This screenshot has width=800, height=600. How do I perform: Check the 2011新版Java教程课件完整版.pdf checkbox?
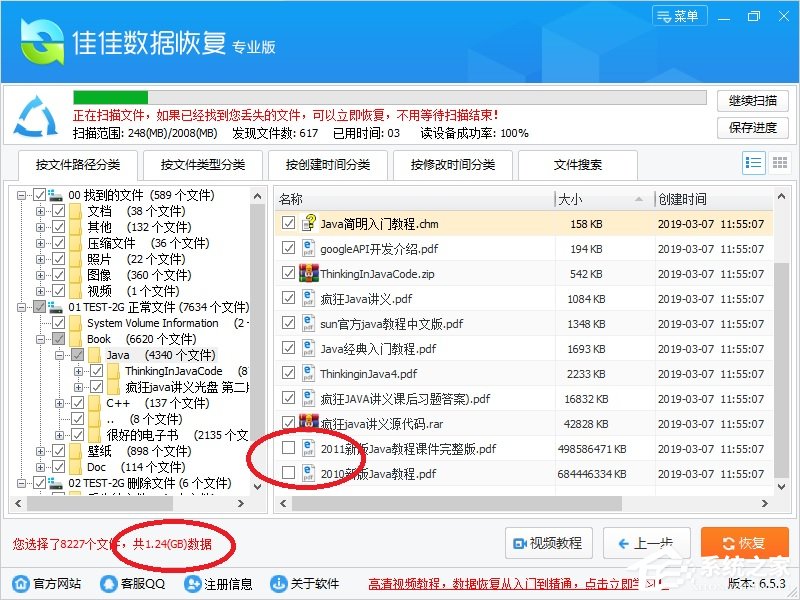(288, 448)
